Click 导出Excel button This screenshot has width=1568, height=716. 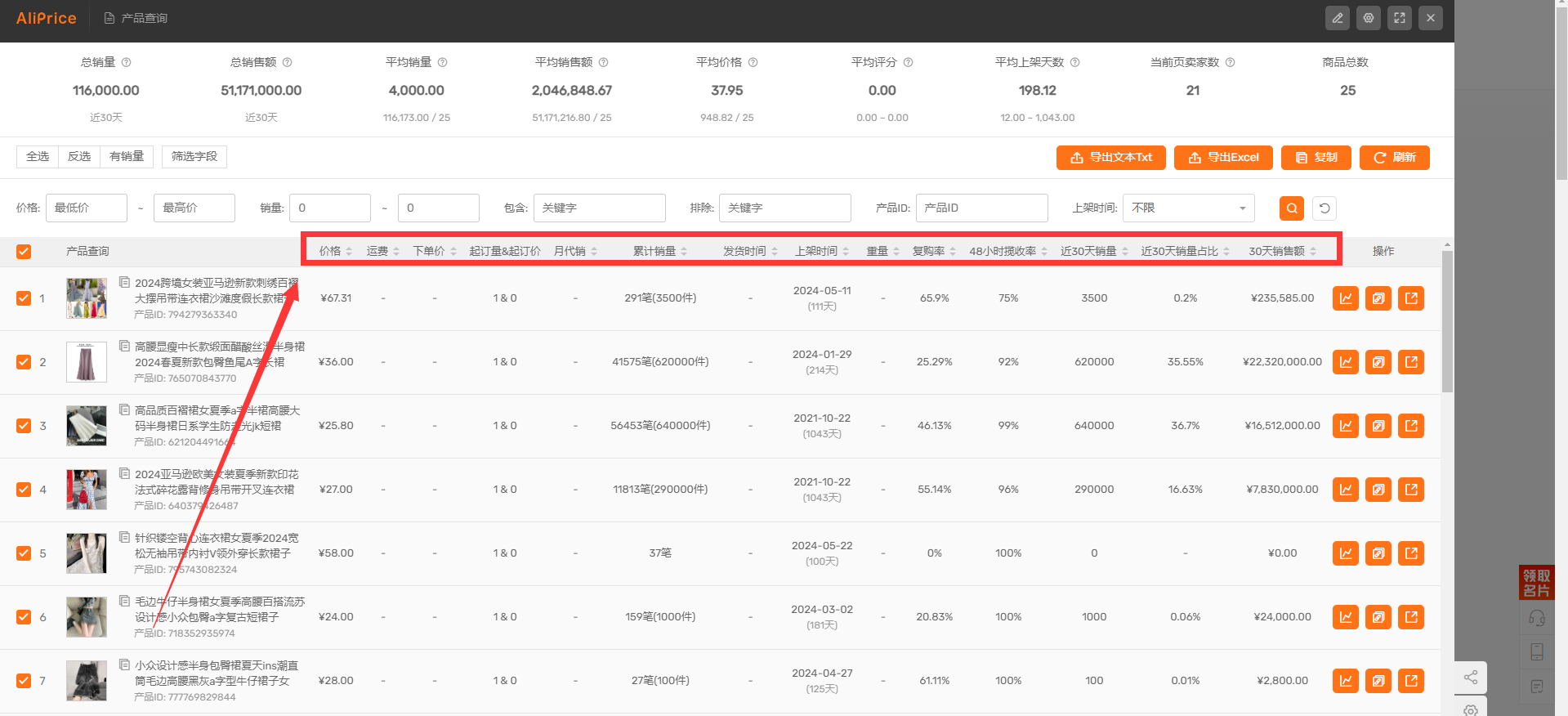point(1223,158)
